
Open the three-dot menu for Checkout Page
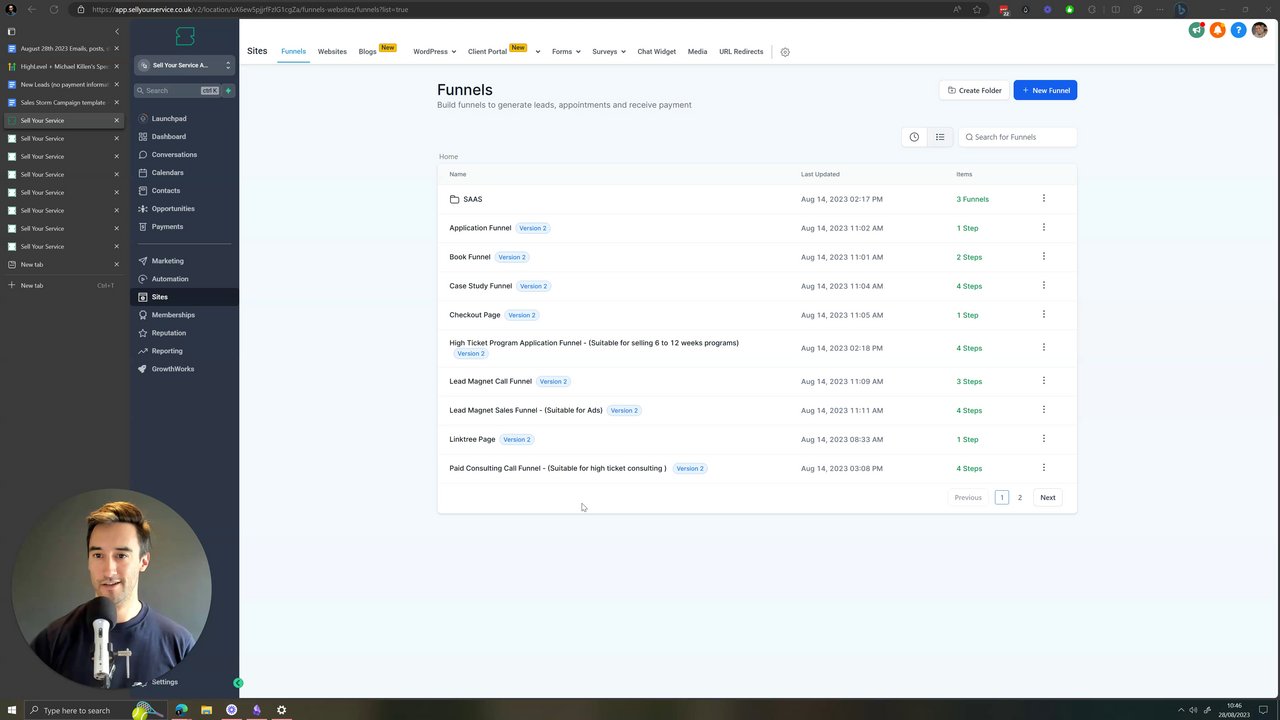point(1044,315)
